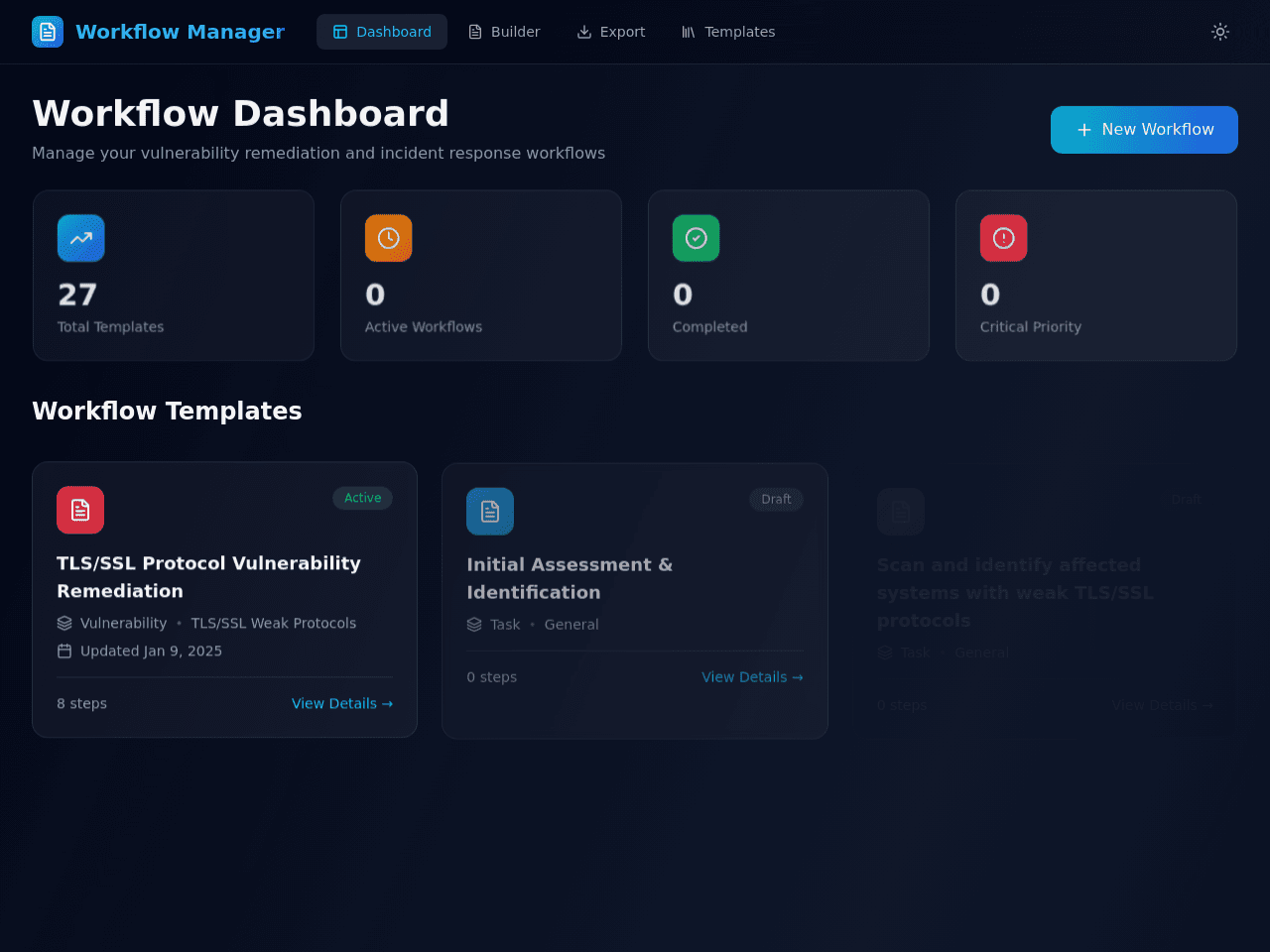The height and width of the screenshot is (952, 1270).
Task: Click the Active Workflows label
Action: coord(424,326)
